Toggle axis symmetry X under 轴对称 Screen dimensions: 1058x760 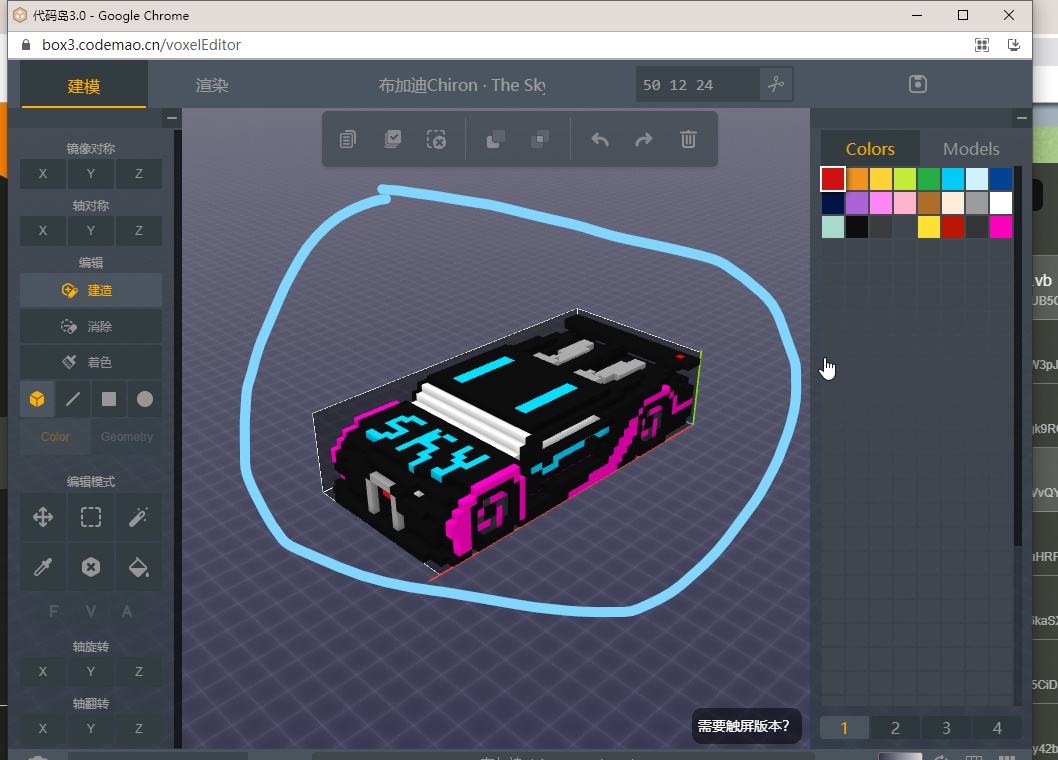[43, 231]
